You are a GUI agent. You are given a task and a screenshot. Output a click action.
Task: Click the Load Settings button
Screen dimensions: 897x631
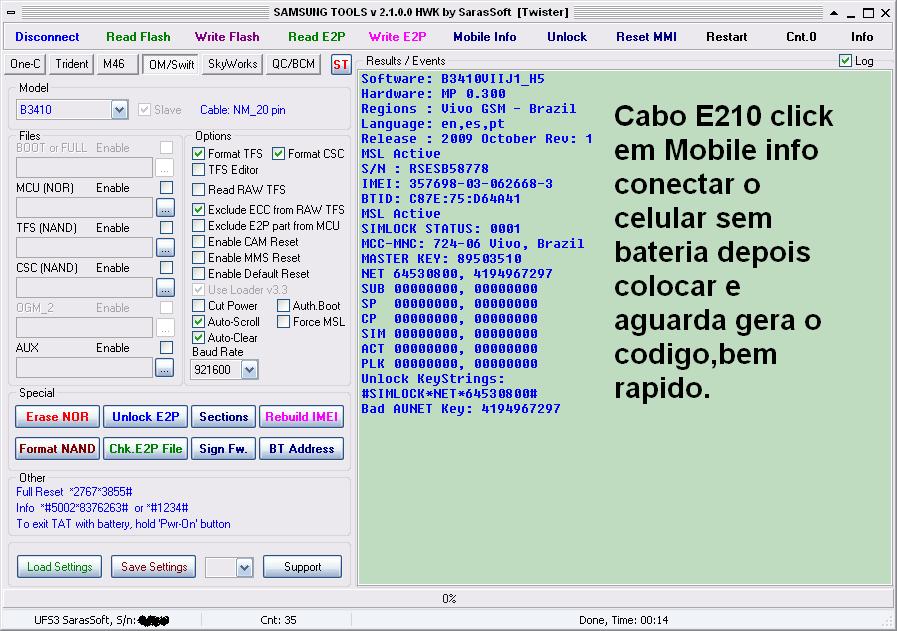tap(59, 567)
